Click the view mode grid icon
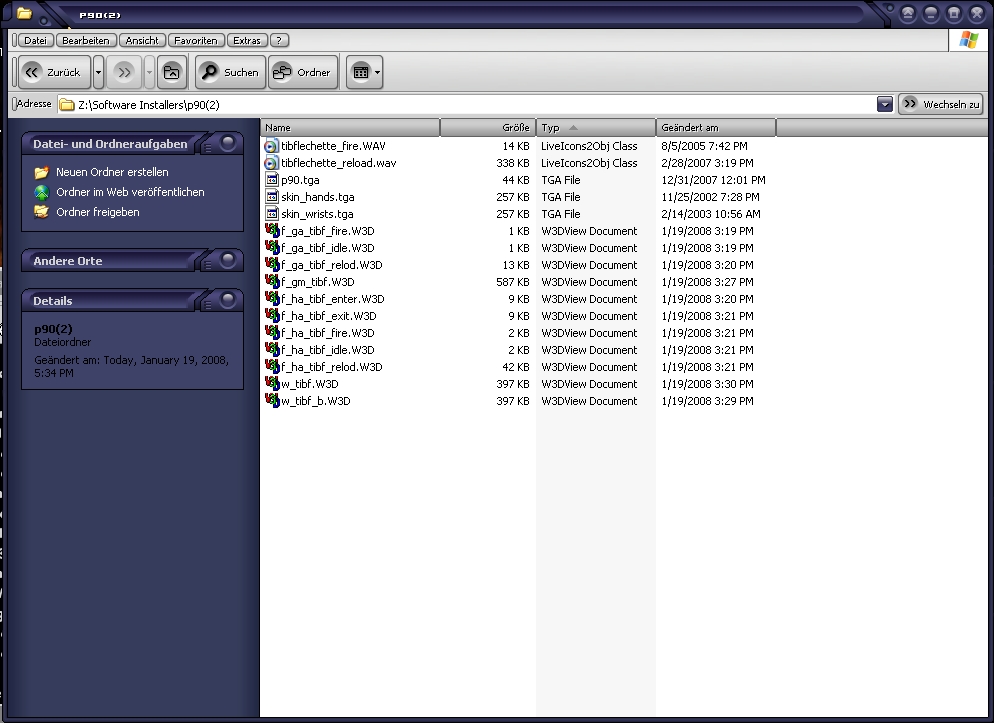994x723 pixels. (x=361, y=72)
